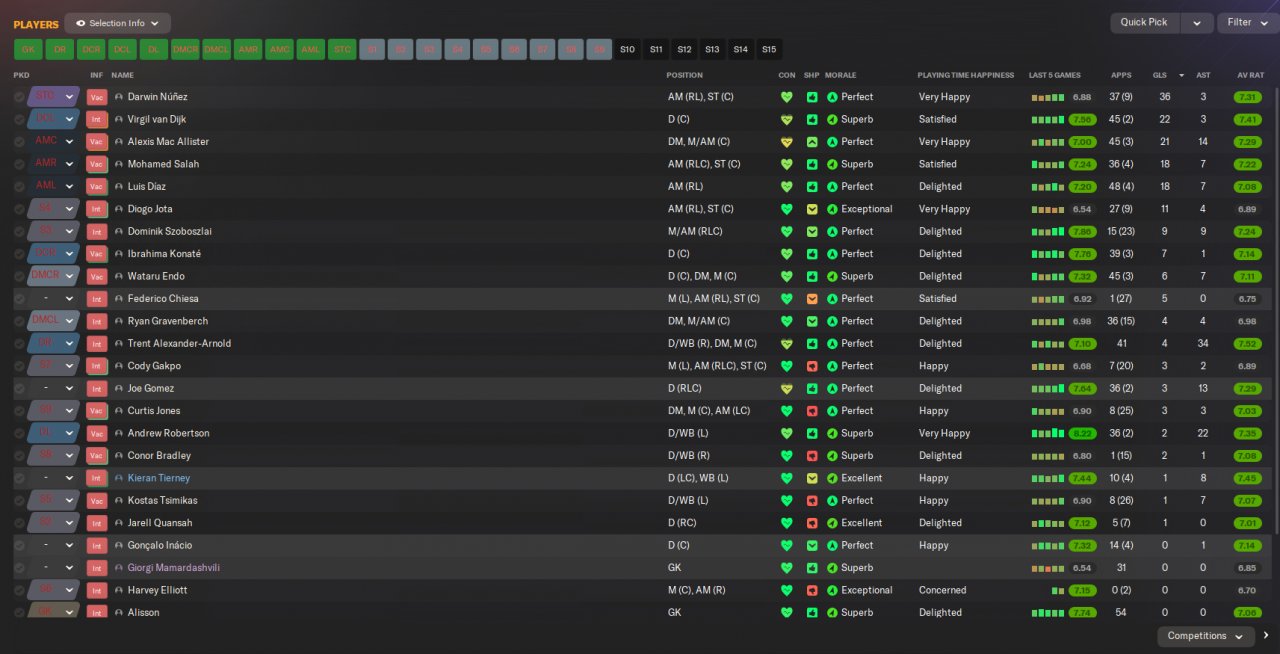Toggle the picked checkmark for Gonçalo Inácio
This screenshot has width=1280, height=654.
tap(19, 545)
